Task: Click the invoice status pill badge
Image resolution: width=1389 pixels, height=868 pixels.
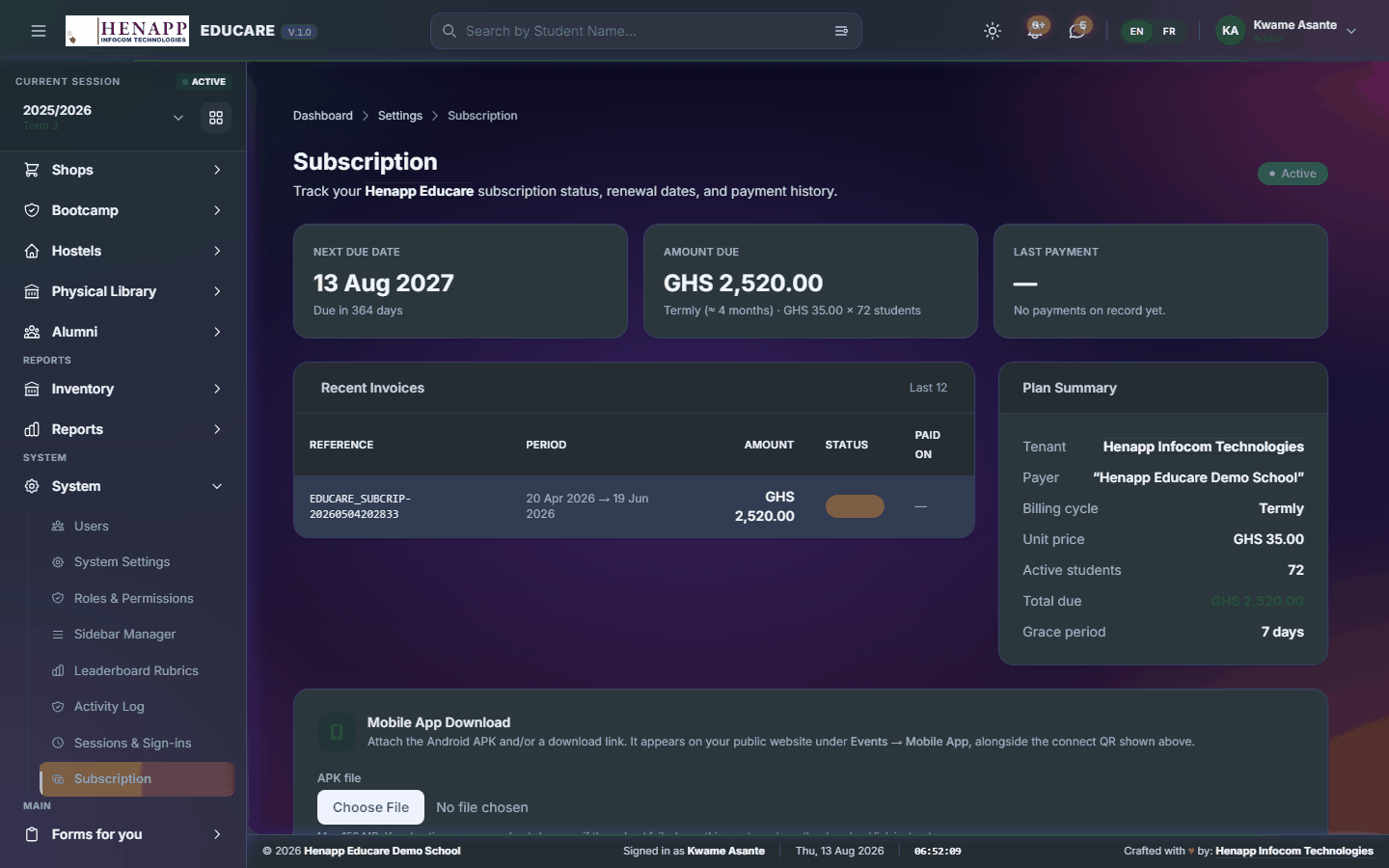Action: pyautogui.click(x=855, y=506)
